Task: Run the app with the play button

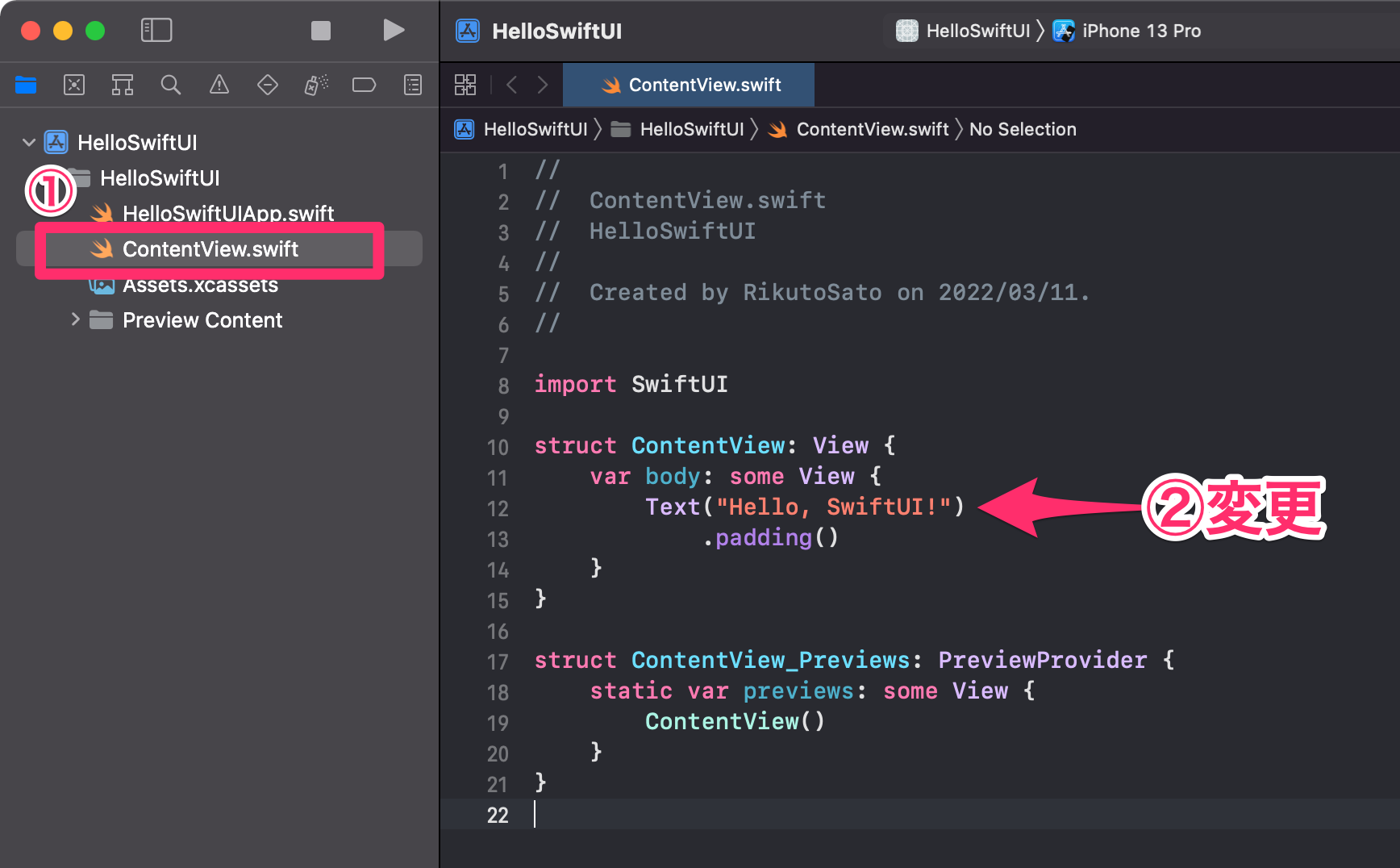Action: 394,31
